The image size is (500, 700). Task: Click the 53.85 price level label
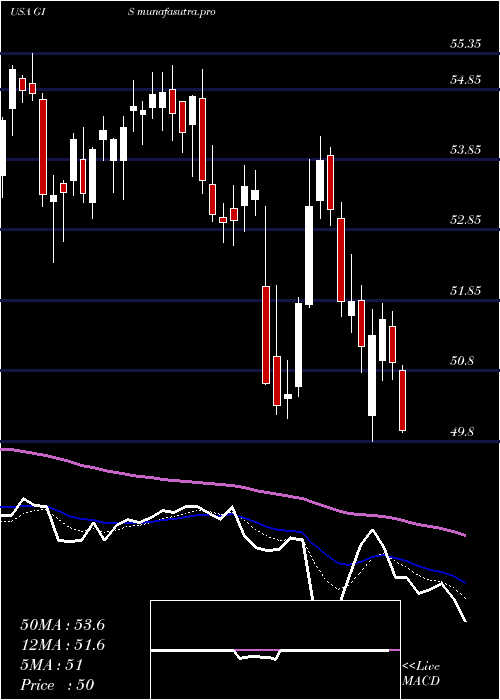[467, 150]
